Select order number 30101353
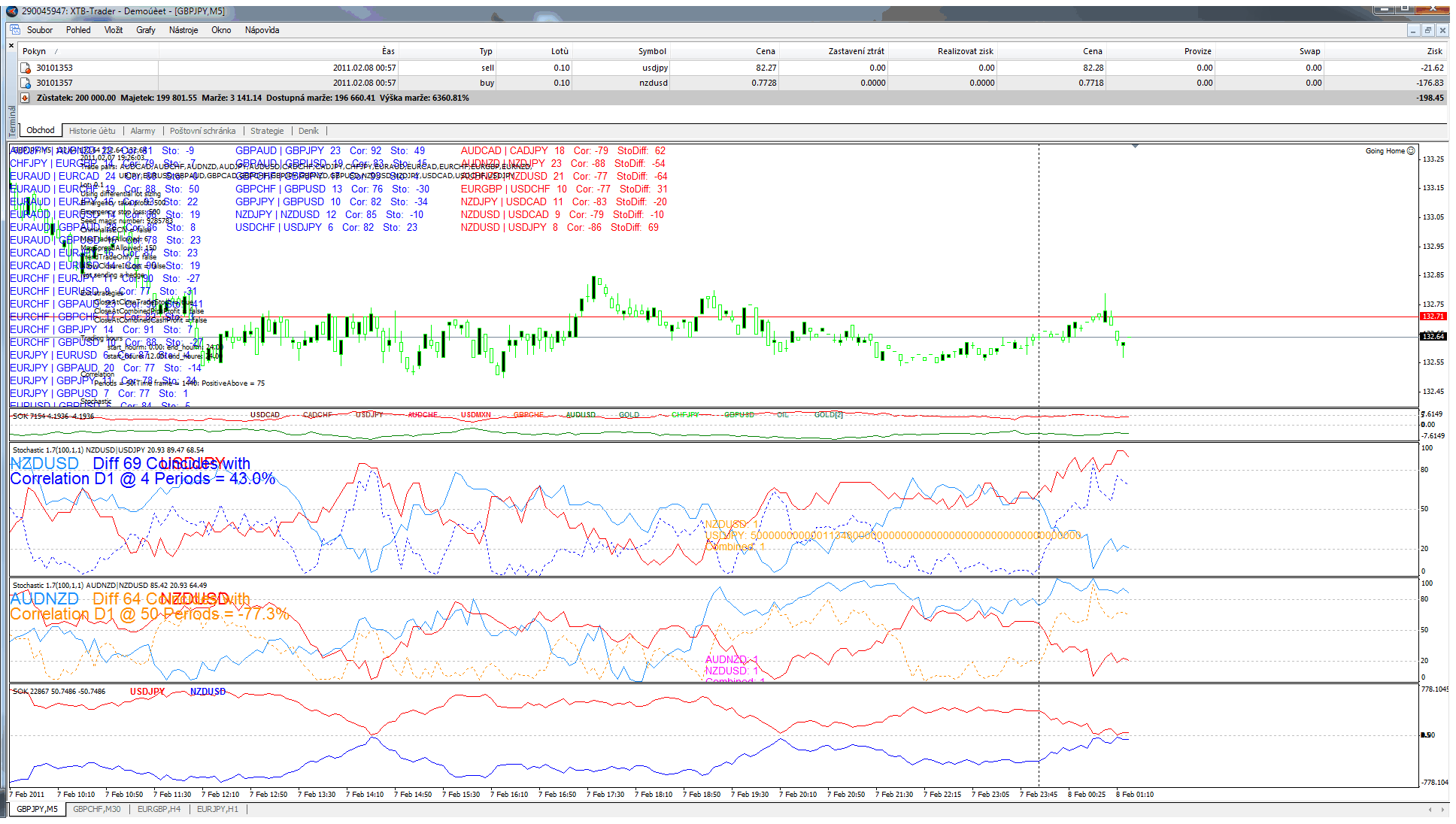Image resolution: width=1456 pixels, height=824 pixels. [x=54, y=68]
